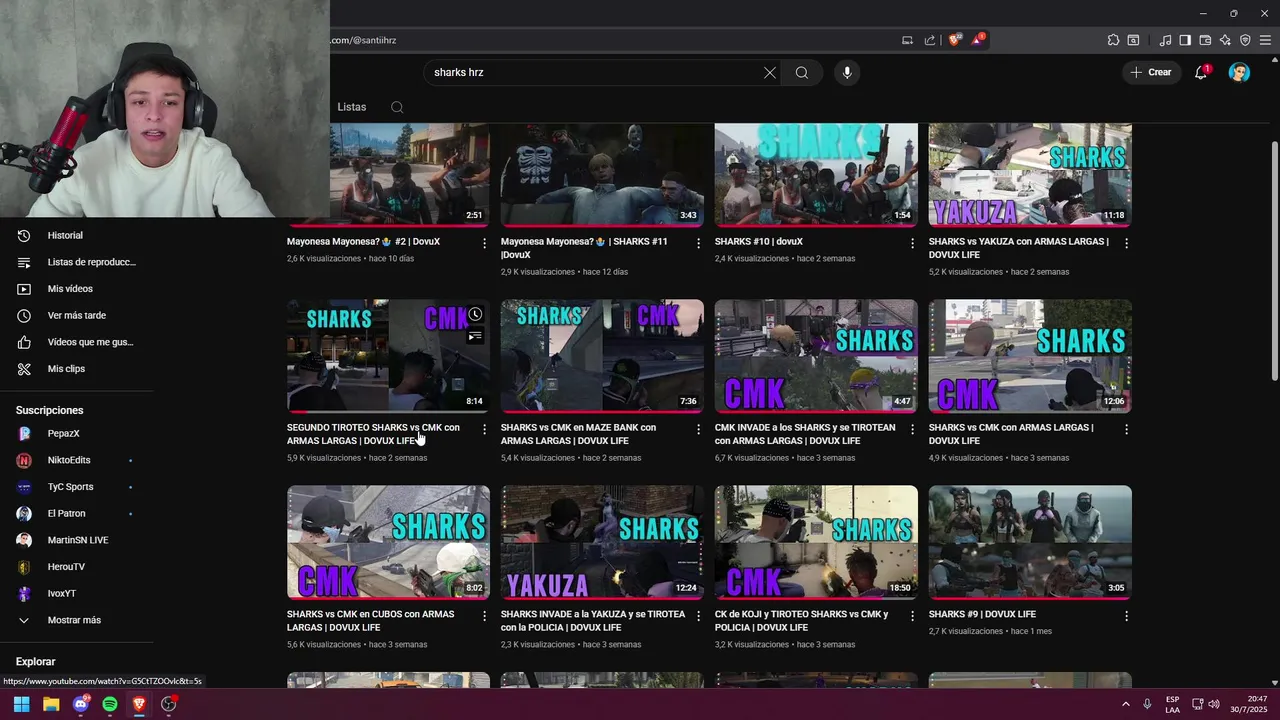
Task: Click the 3:05 SHARKS #9 thumbnail
Action: [1030, 542]
